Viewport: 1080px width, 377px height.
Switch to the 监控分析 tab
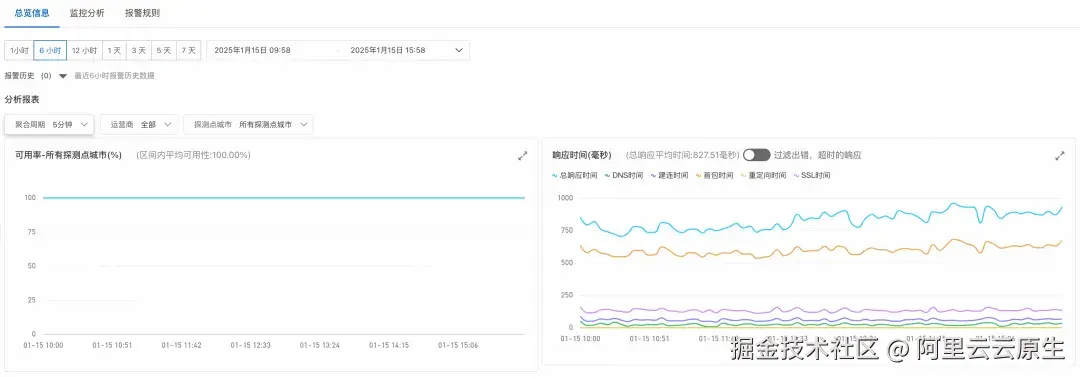tap(87, 13)
